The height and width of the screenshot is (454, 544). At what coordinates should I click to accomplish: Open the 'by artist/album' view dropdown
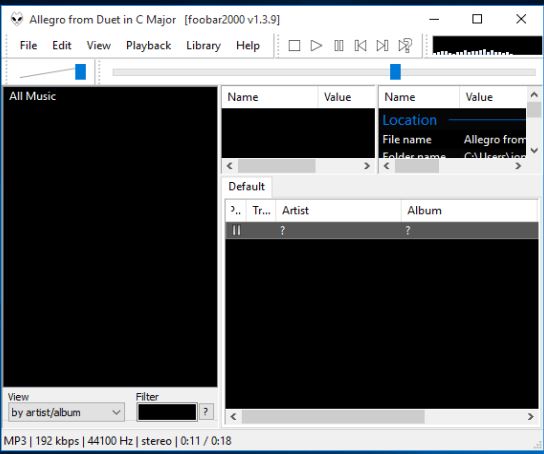coord(66,412)
